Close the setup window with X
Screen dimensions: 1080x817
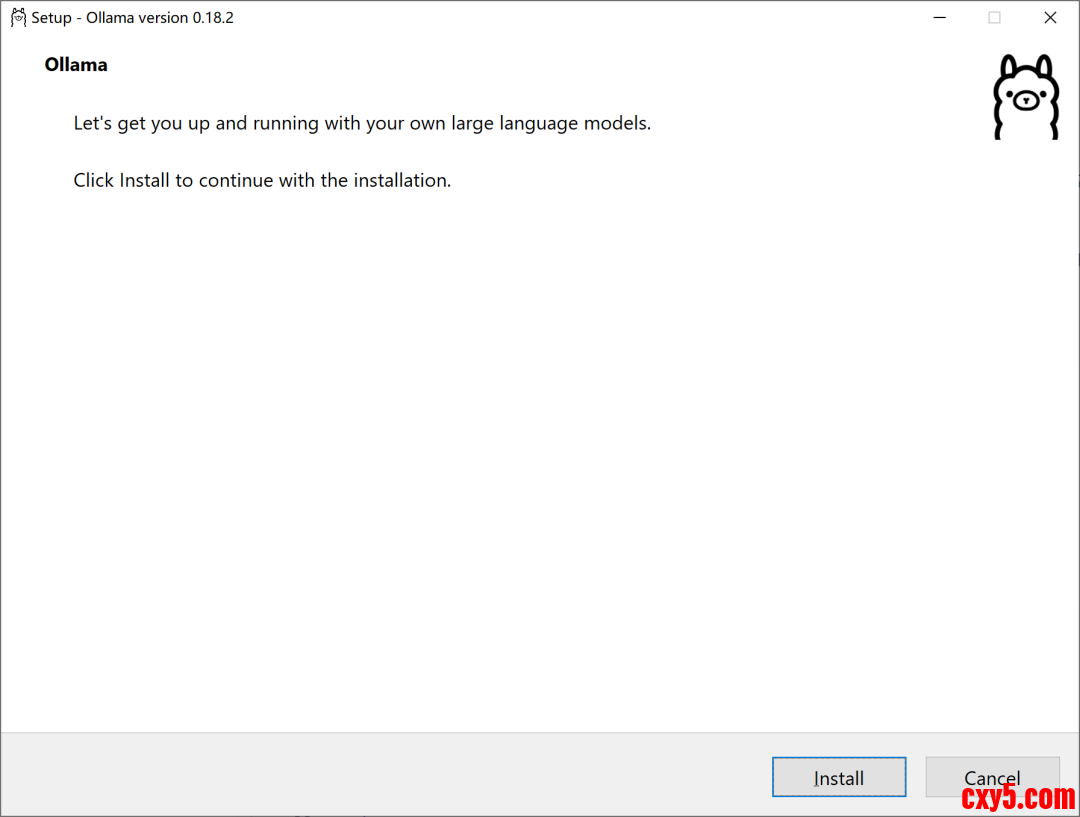[x=1050, y=17]
